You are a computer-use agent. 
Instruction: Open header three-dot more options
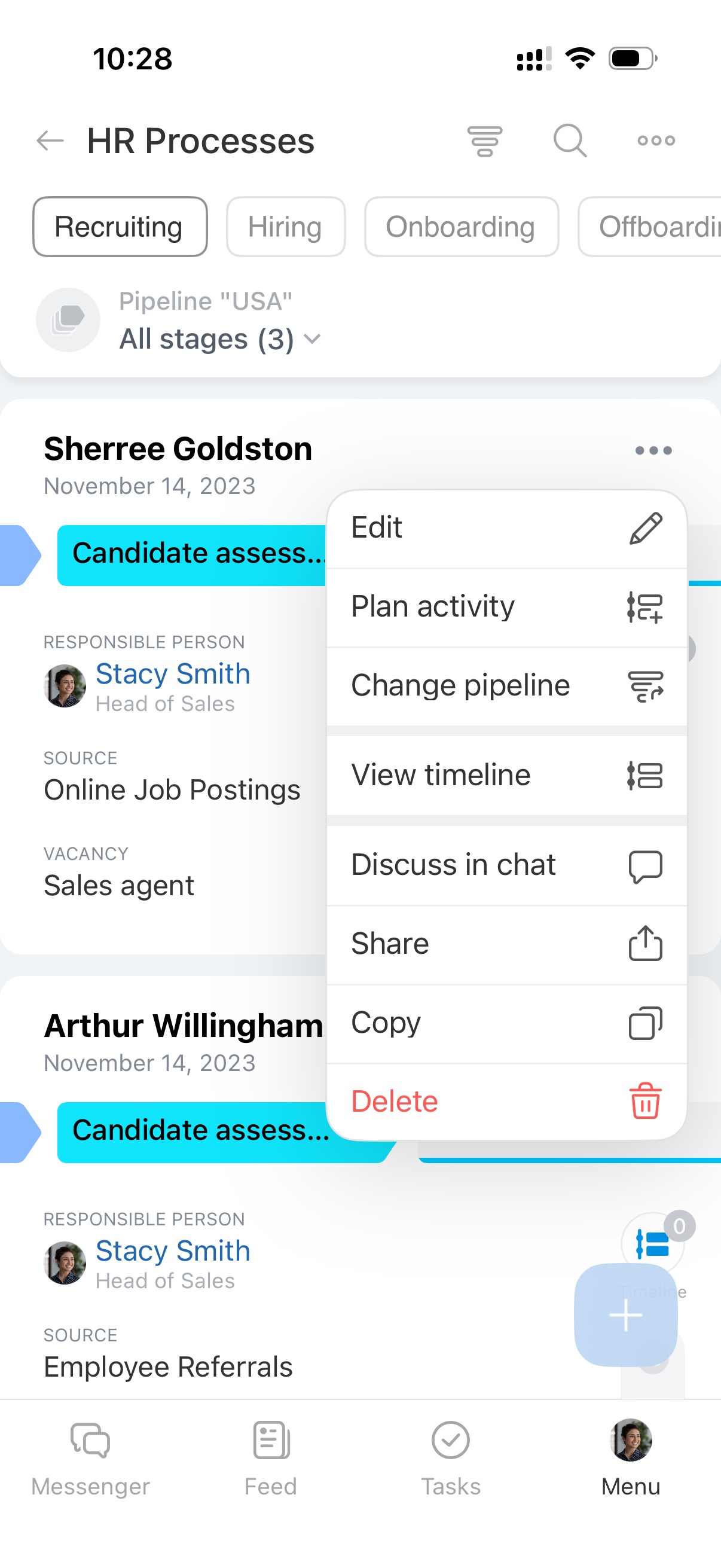(x=655, y=141)
